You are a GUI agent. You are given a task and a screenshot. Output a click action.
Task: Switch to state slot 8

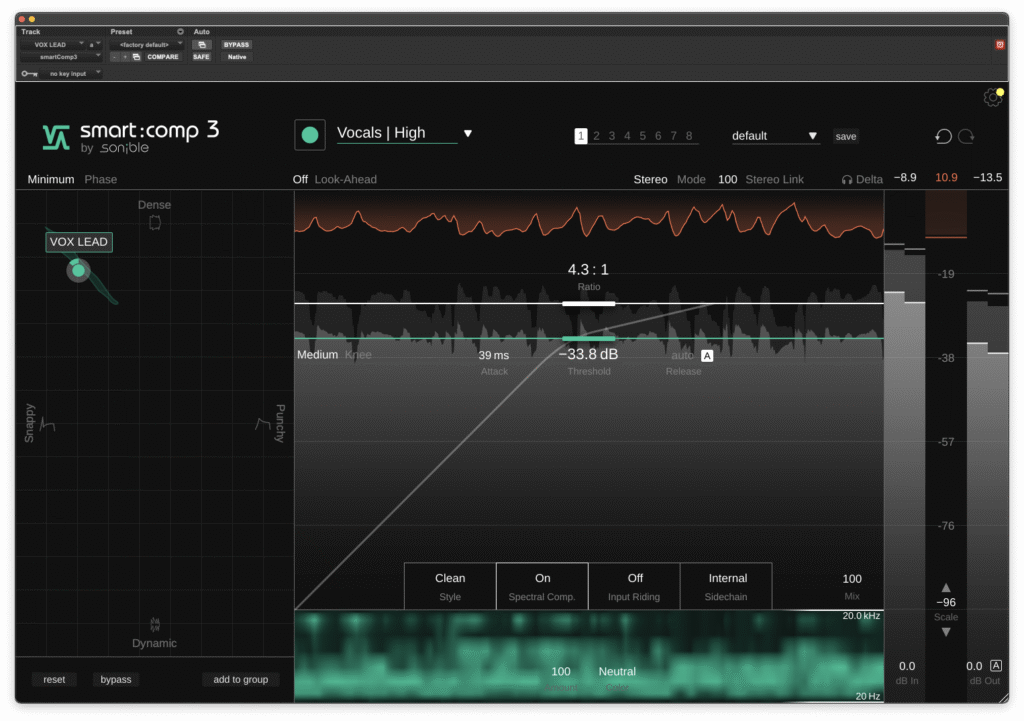[x=689, y=137]
